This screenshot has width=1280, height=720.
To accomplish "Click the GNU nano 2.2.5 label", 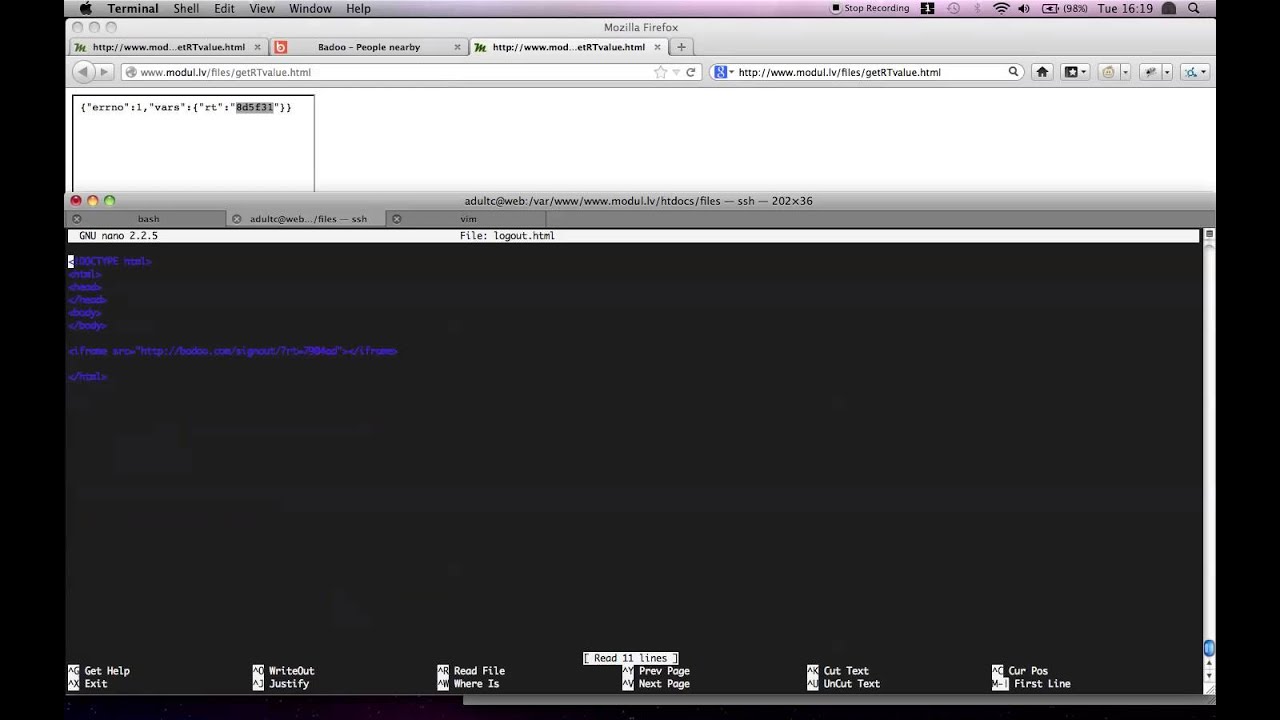I will coord(118,236).
